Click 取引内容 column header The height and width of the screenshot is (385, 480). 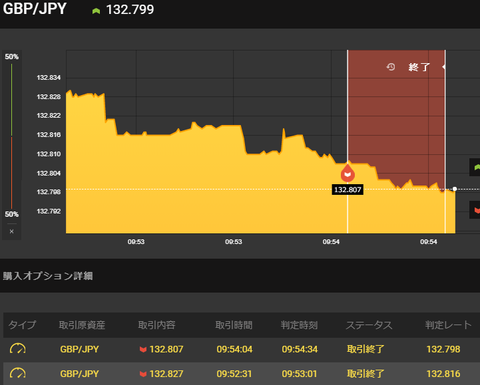click(x=157, y=325)
